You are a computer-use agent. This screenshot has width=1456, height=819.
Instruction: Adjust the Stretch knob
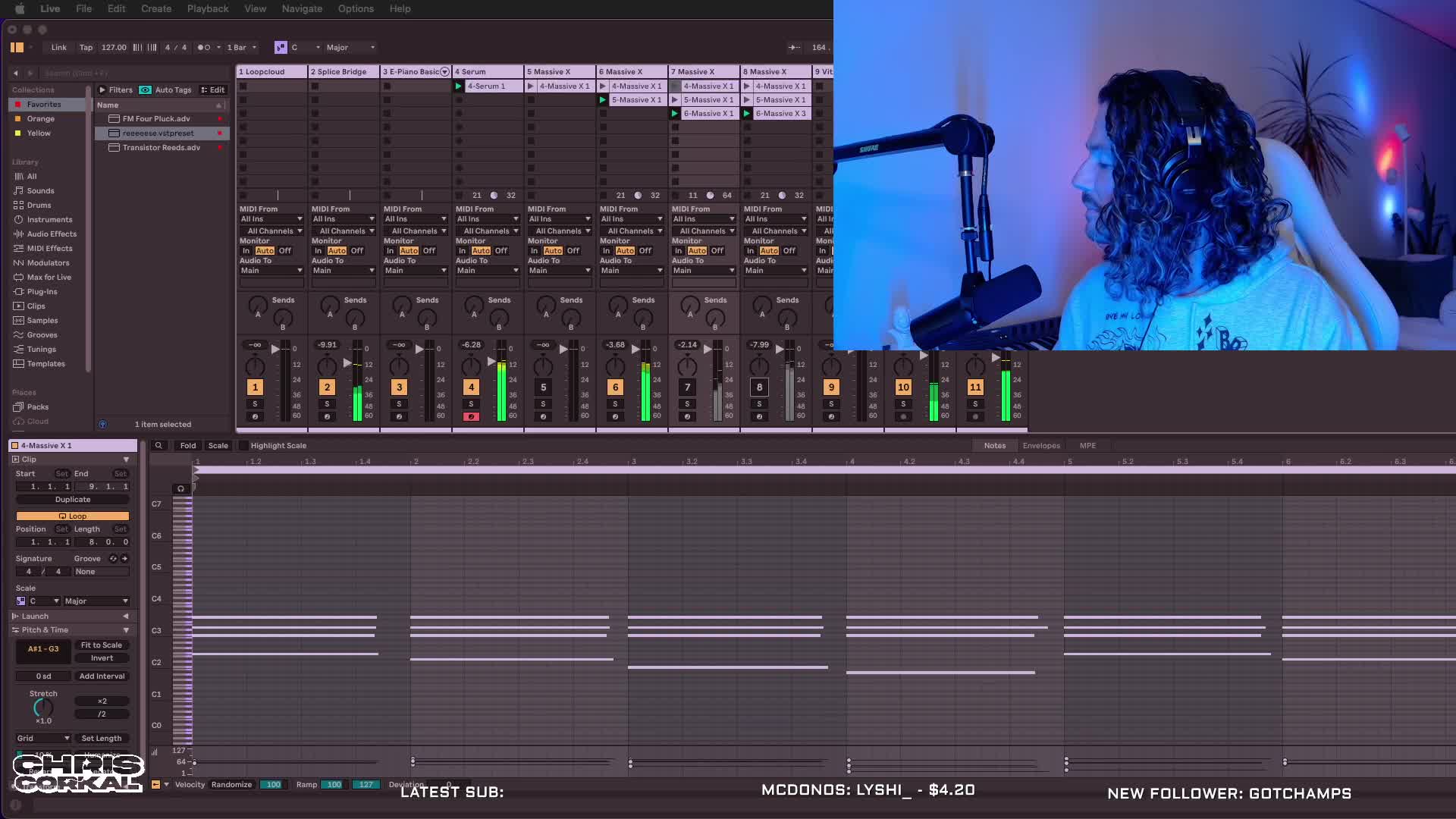coord(43,708)
